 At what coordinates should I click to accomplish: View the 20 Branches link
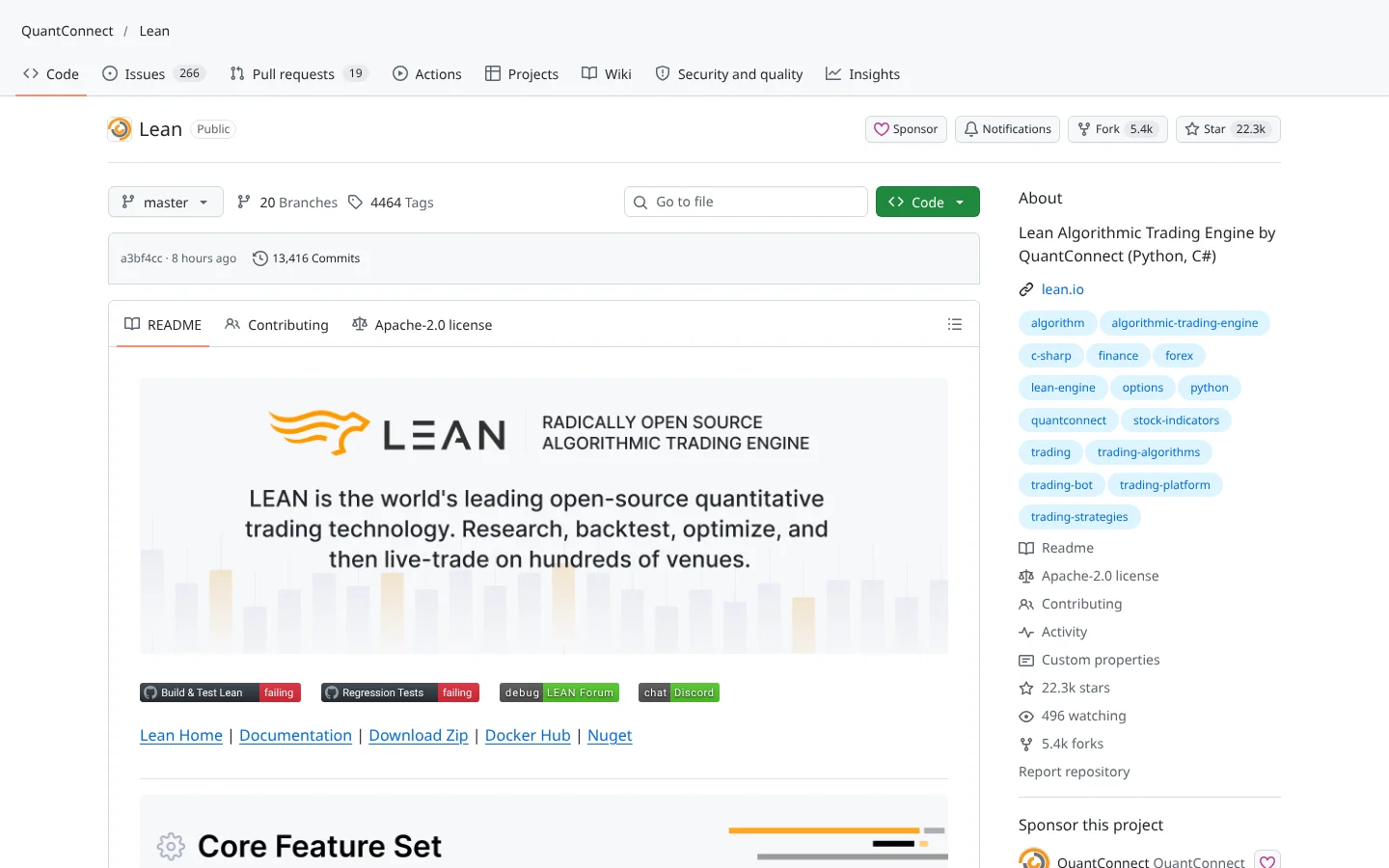[287, 203]
